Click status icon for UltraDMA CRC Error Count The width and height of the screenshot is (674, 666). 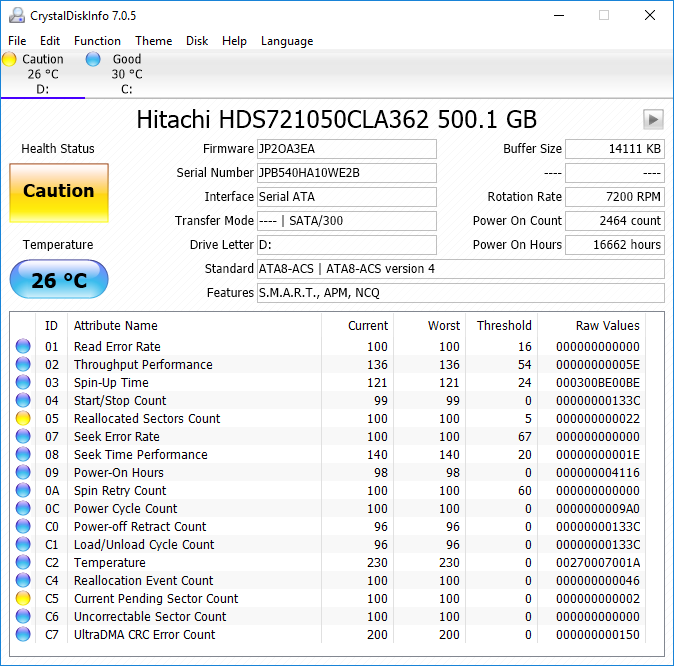[23, 635]
